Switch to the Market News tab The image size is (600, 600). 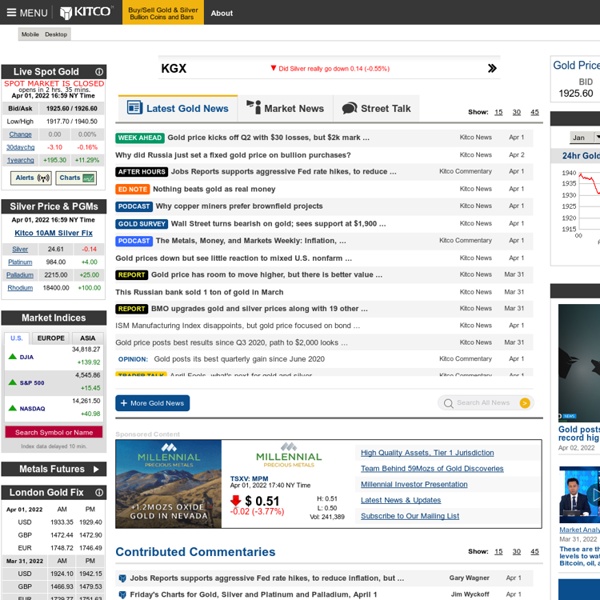[285, 108]
